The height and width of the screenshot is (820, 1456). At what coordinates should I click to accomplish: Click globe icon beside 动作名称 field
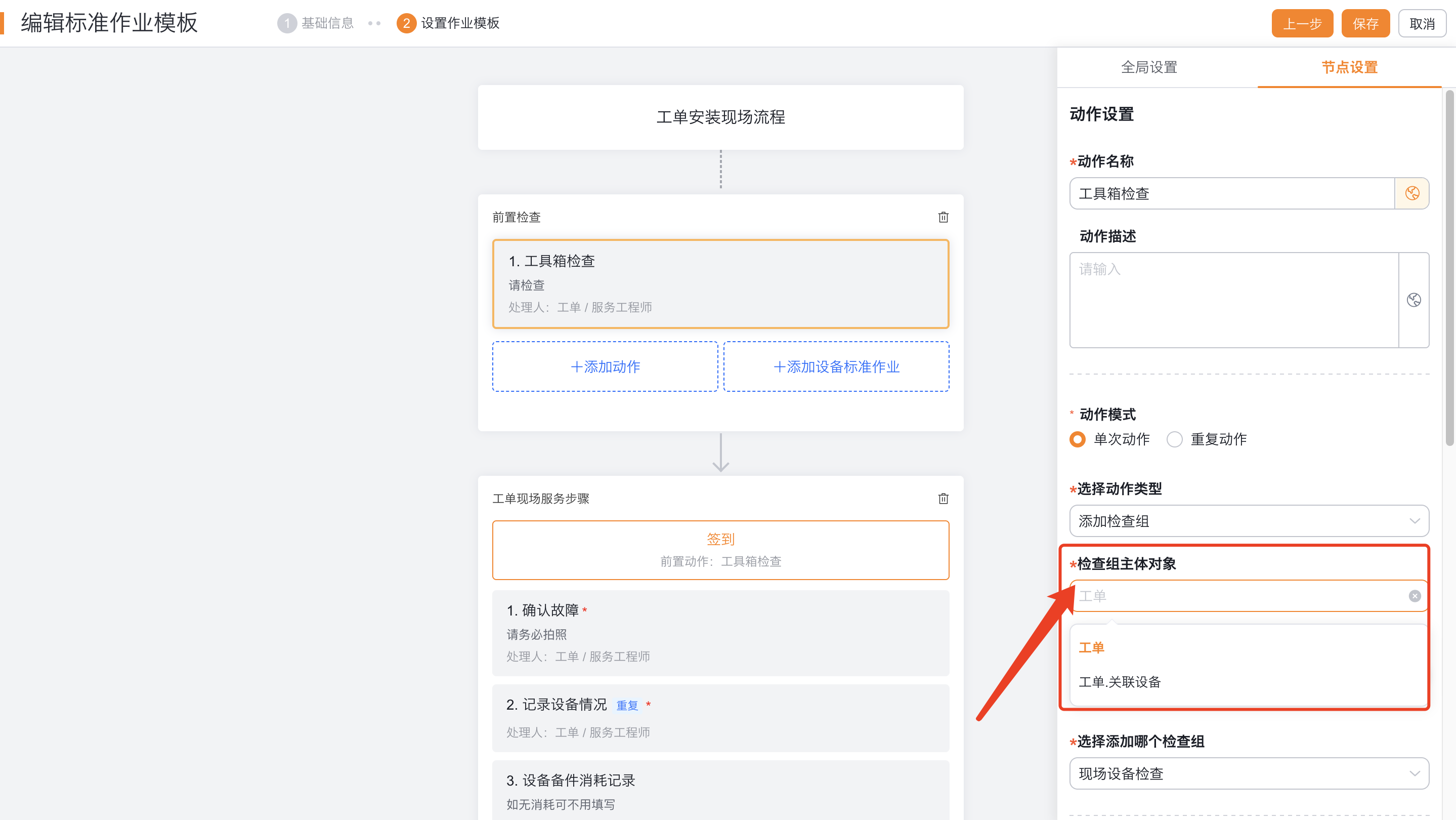click(x=1412, y=193)
